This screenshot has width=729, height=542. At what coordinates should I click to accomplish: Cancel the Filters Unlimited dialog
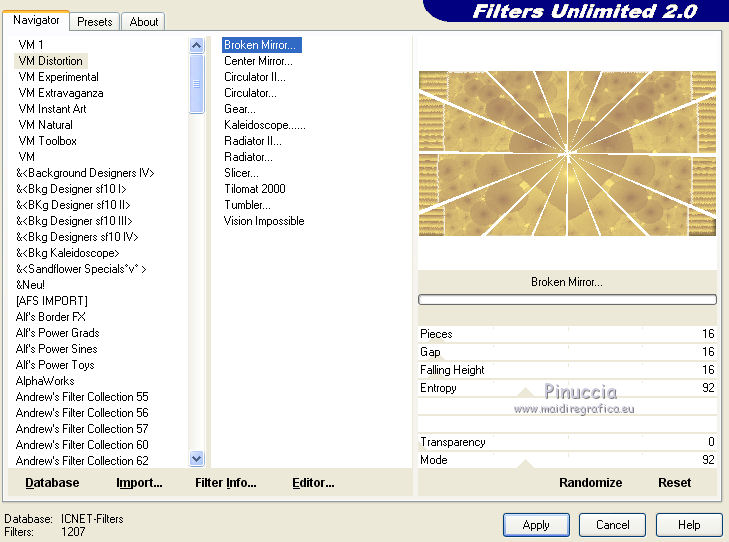612,525
